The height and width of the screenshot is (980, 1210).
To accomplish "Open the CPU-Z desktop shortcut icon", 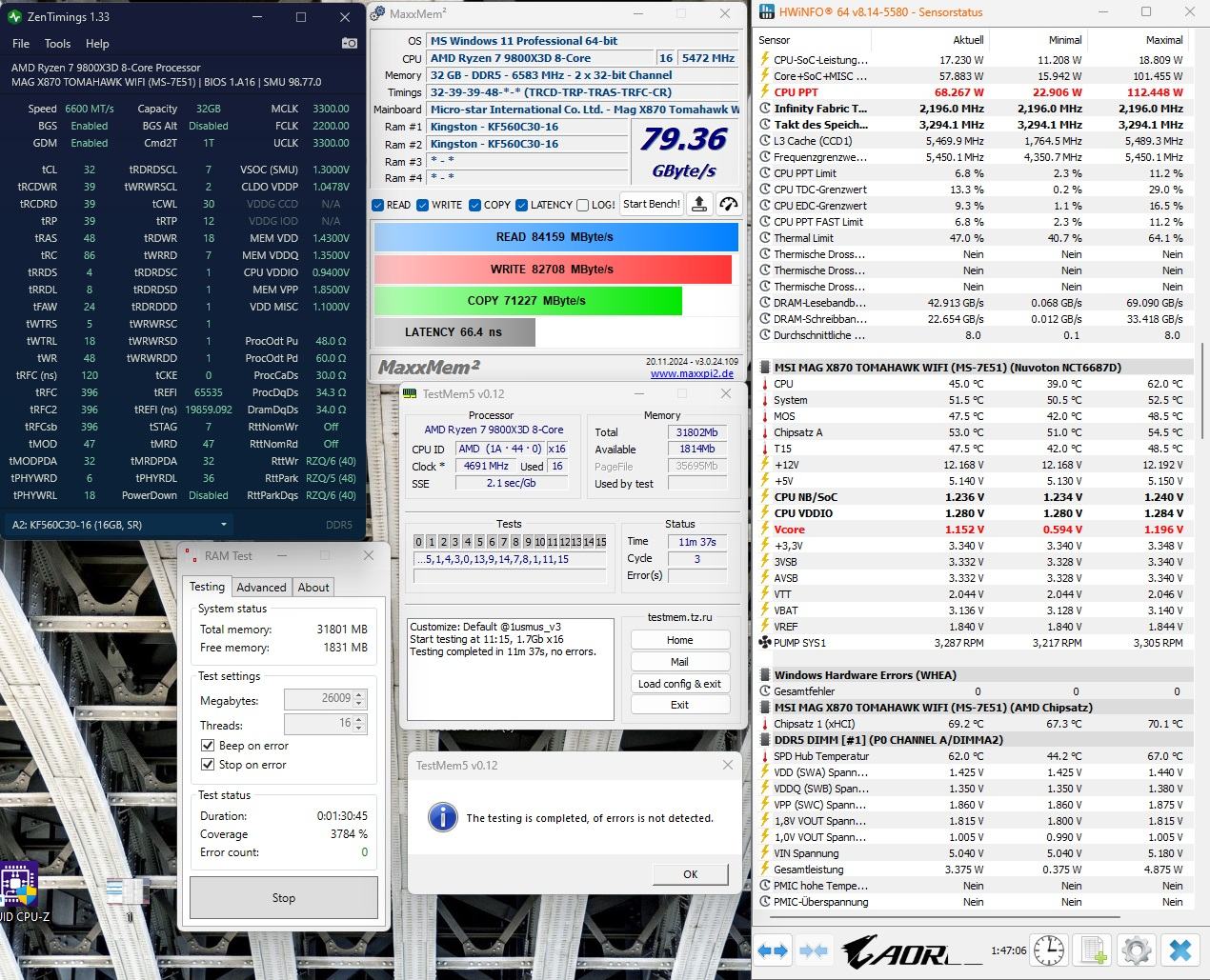I will [17, 885].
